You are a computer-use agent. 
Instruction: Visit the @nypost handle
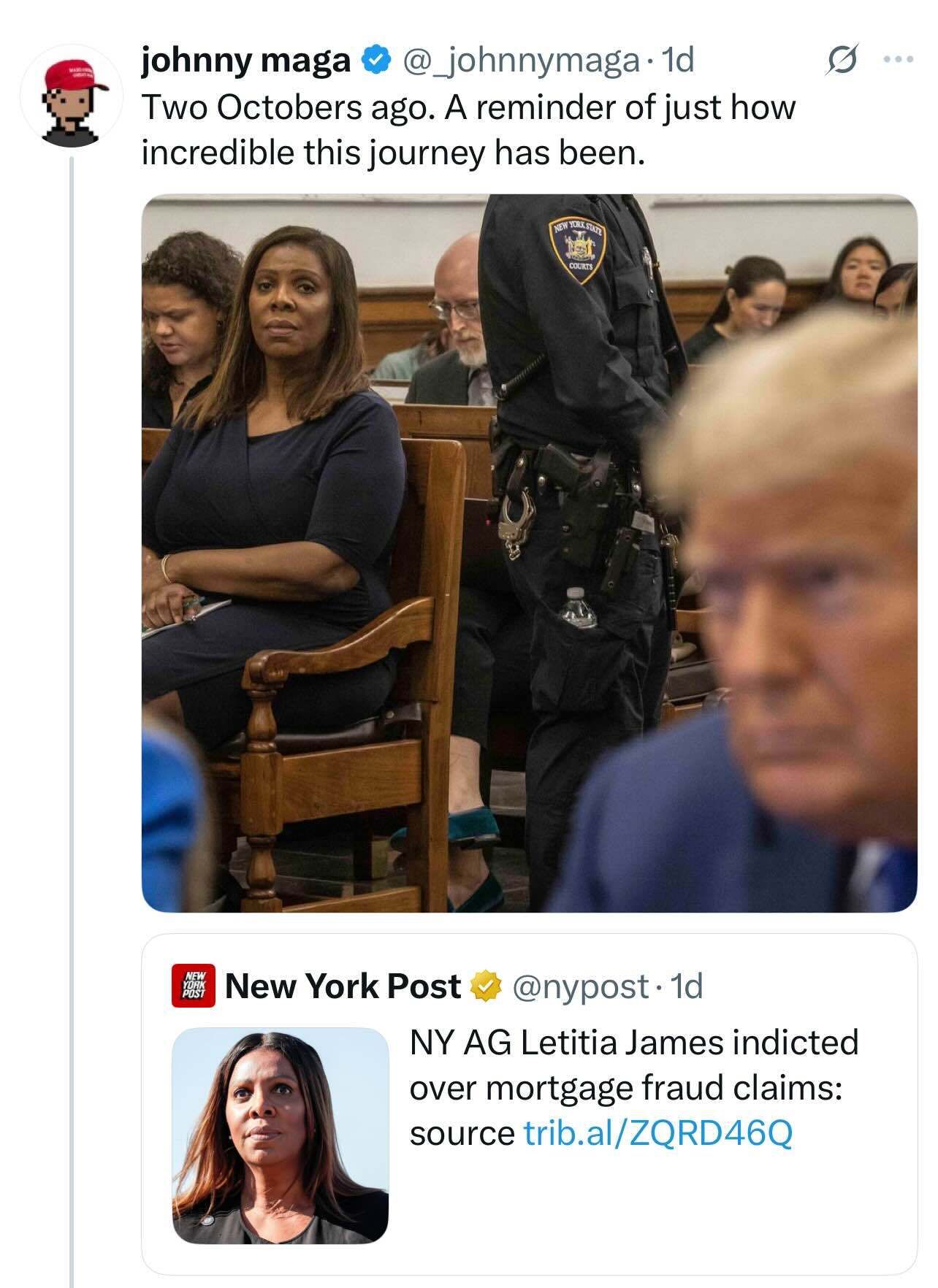(x=582, y=986)
